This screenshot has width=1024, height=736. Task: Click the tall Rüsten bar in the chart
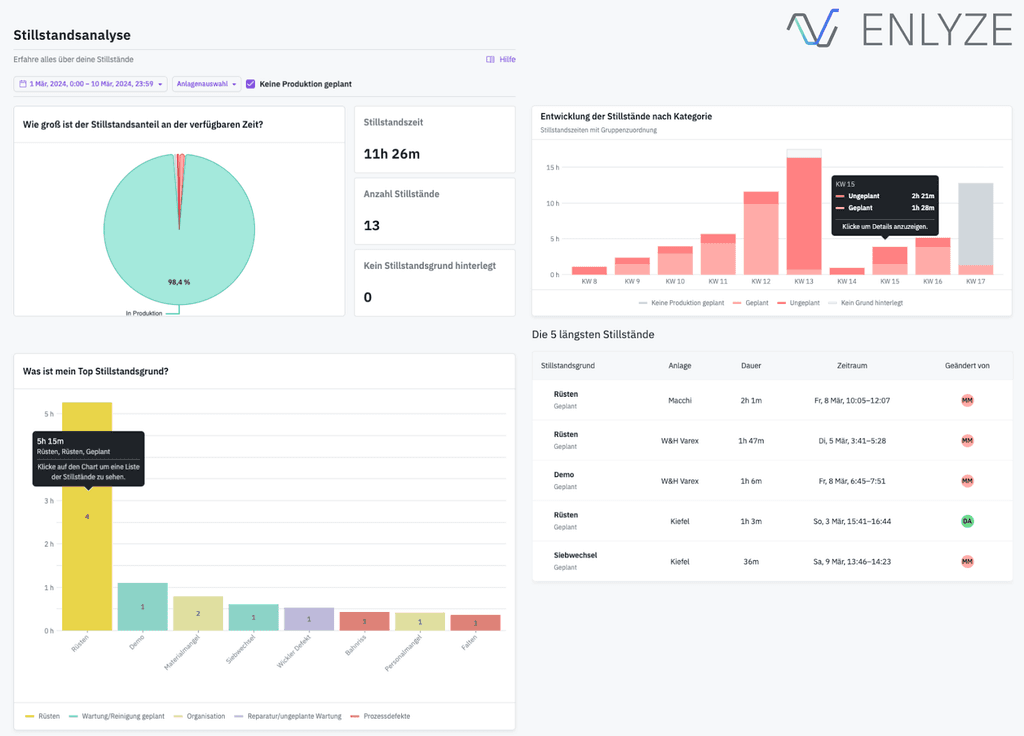pyautogui.click(x=87, y=550)
